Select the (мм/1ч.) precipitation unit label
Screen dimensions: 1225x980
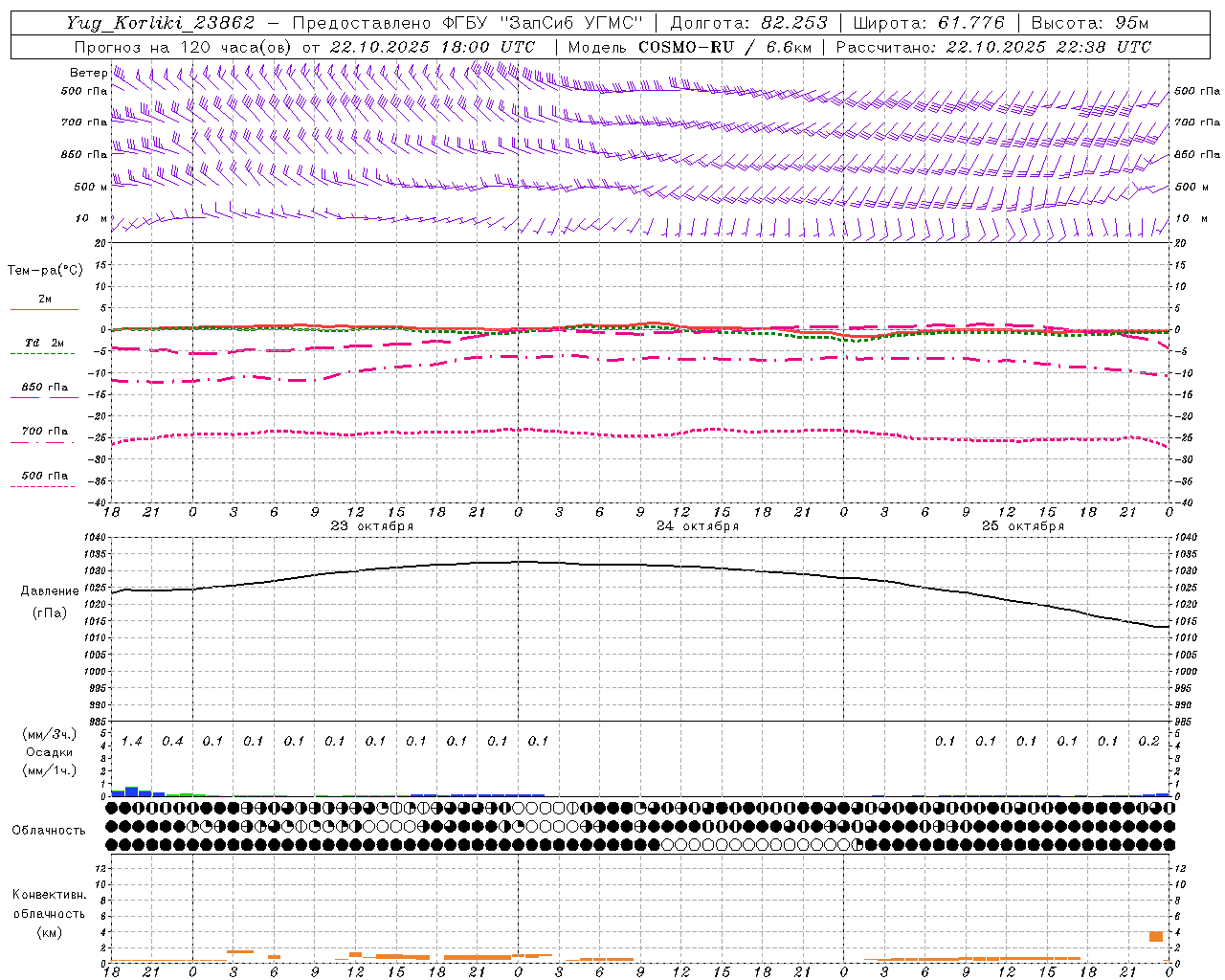[50, 770]
